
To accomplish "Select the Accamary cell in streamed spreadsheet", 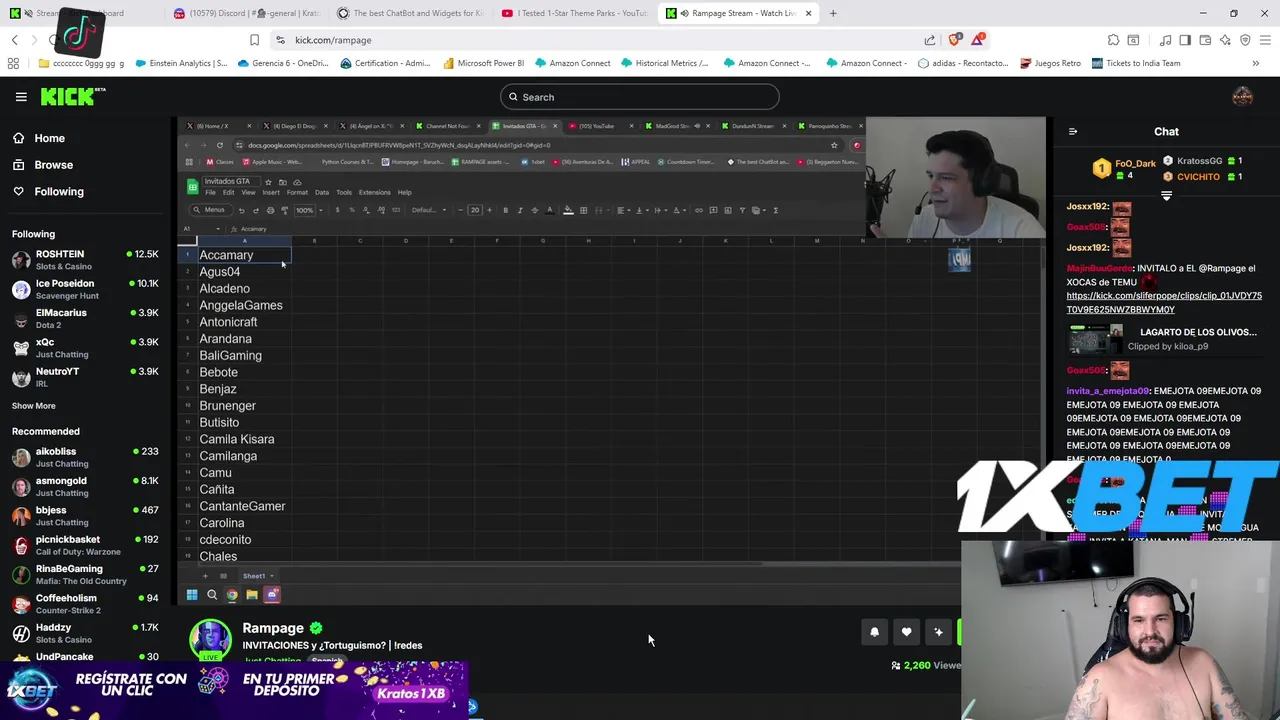I will click(244, 255).
